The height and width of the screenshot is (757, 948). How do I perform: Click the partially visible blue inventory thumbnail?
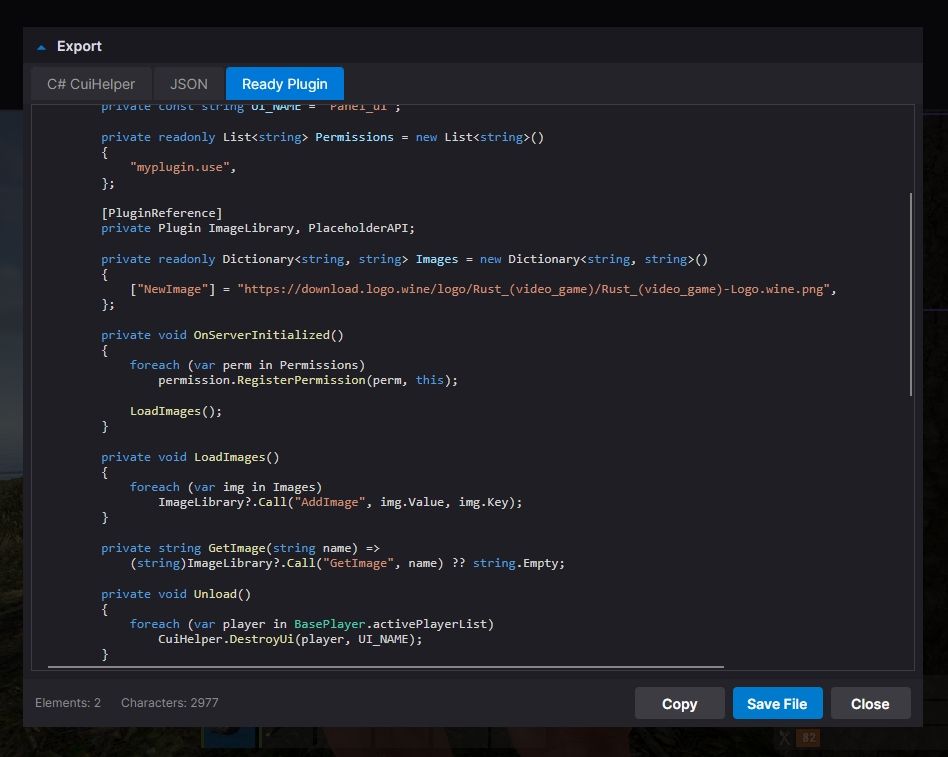click(x=231, y=737)
